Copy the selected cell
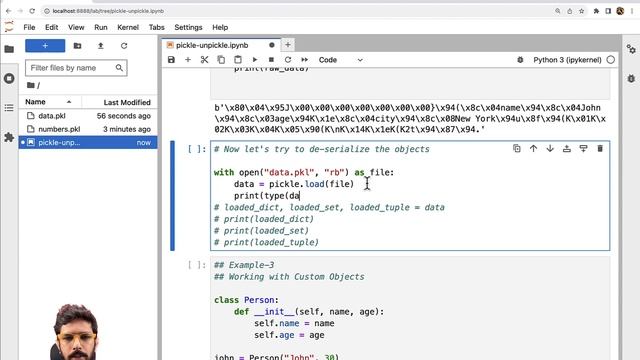 221,60
